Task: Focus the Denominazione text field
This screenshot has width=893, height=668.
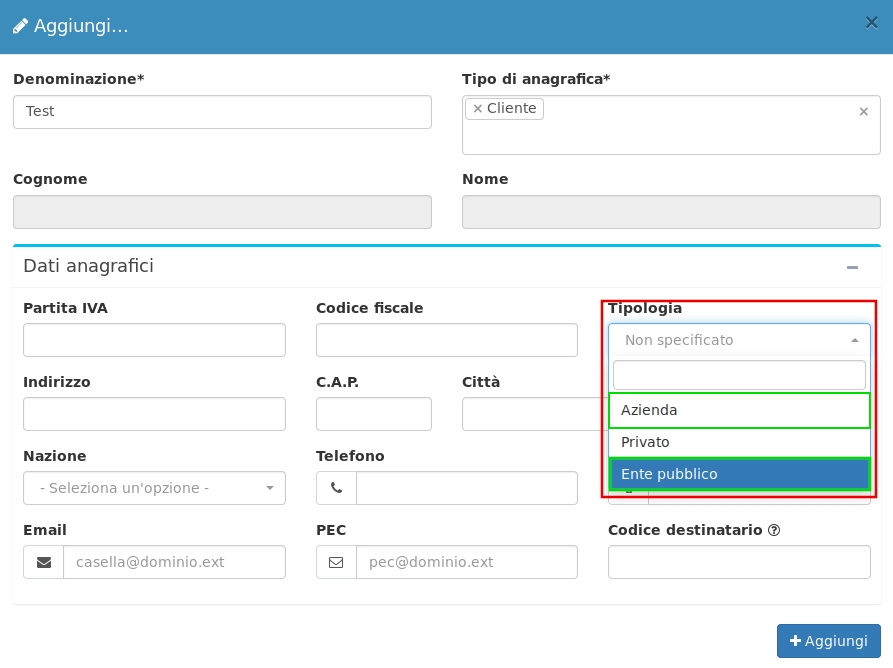Action: pyautogui.click(x=222, y=112)
